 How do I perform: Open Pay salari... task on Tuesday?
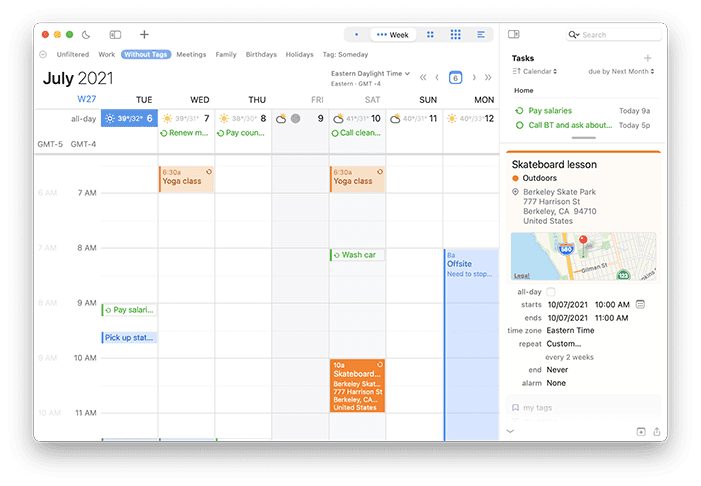129,310
